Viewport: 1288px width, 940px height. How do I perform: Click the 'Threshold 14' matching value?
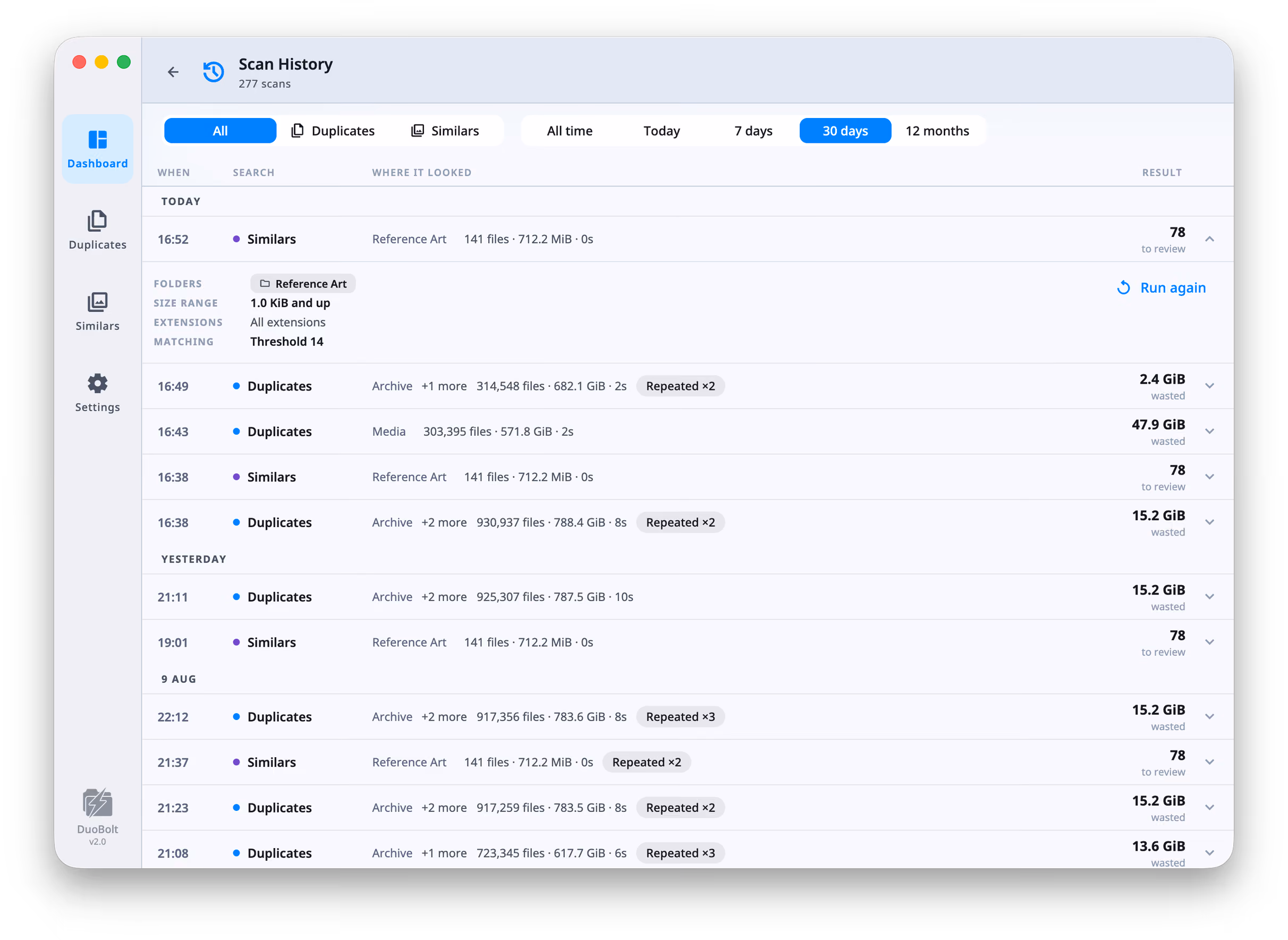pos(287,342)
